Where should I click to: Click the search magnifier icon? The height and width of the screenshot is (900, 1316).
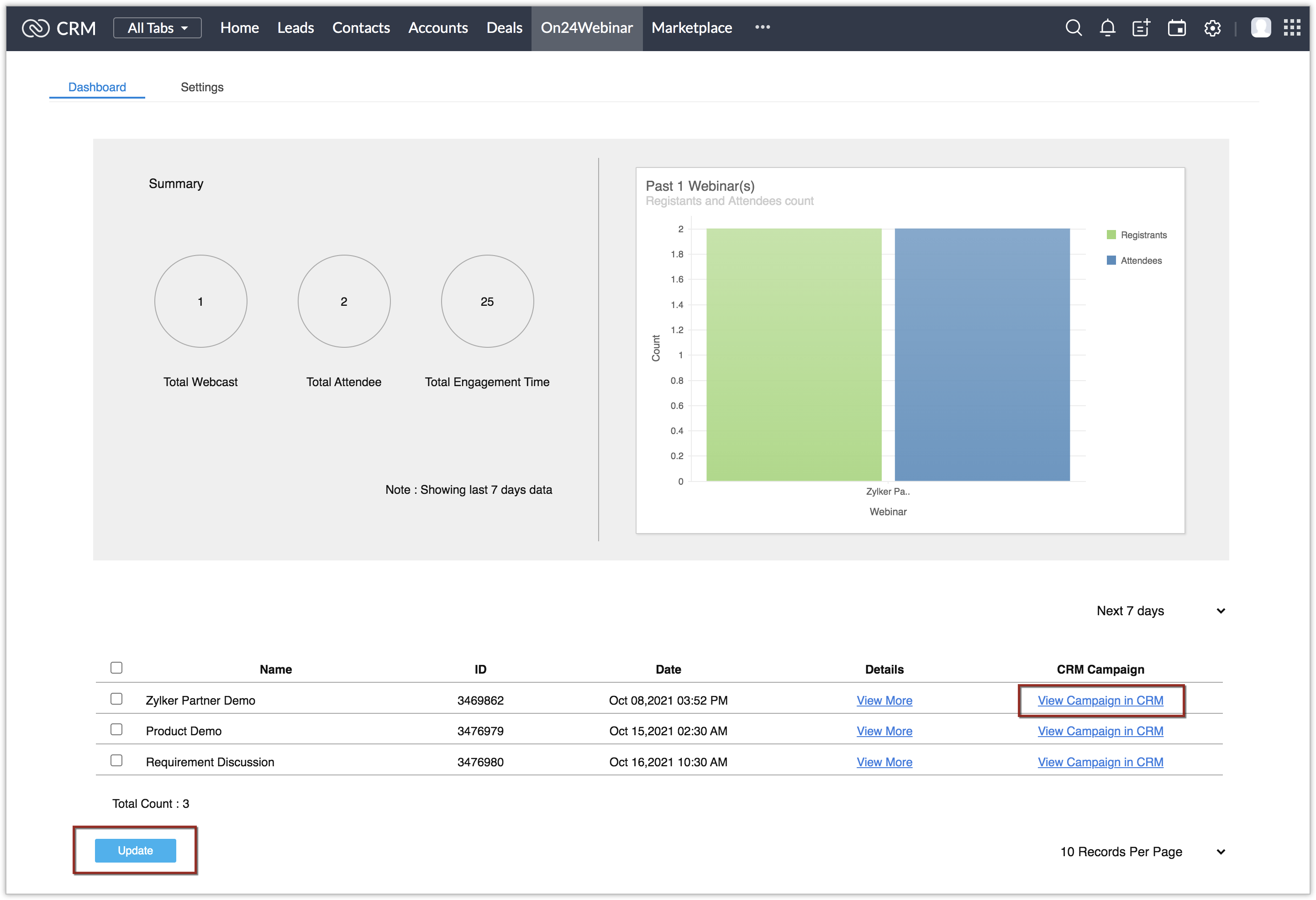(x=1073, y=28)
